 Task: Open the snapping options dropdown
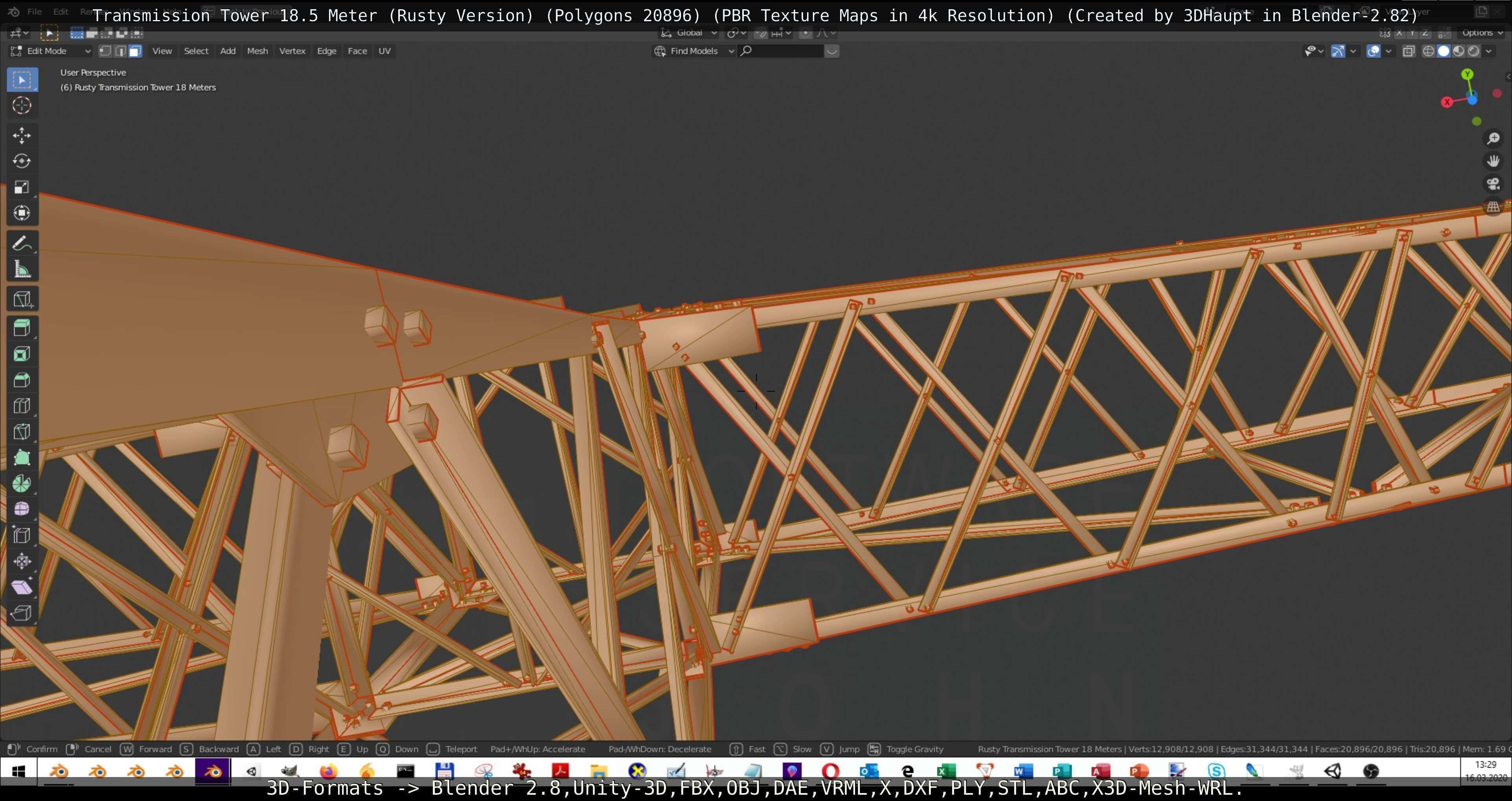781,33
